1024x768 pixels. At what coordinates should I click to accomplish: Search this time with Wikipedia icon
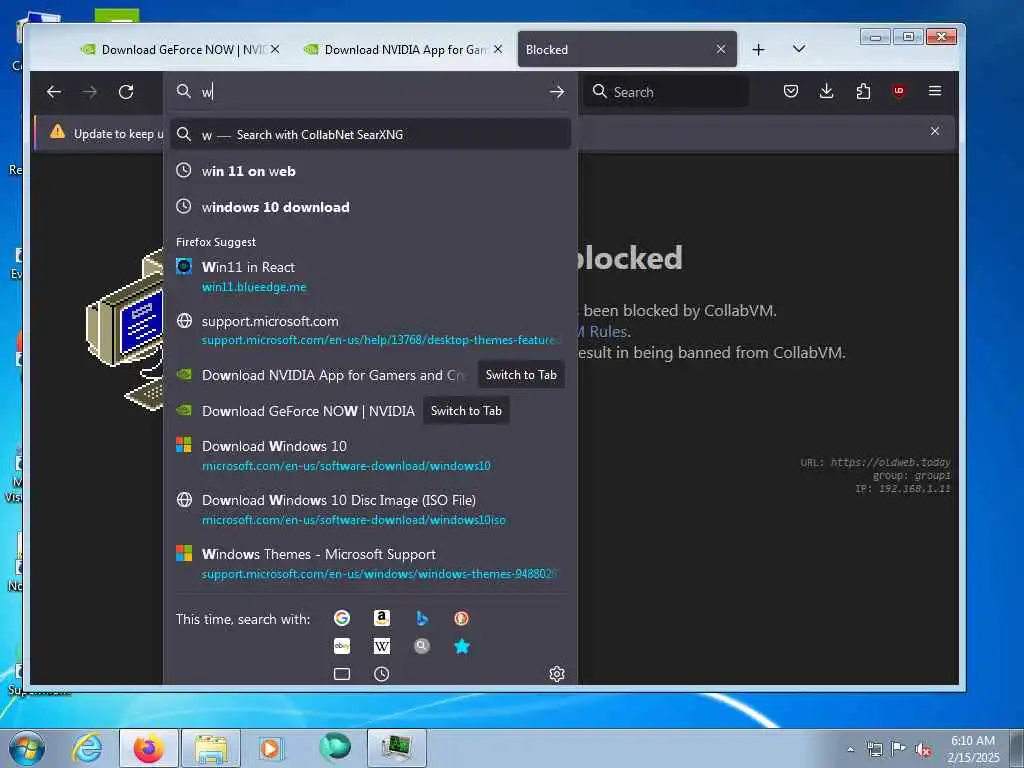(381, 646)
